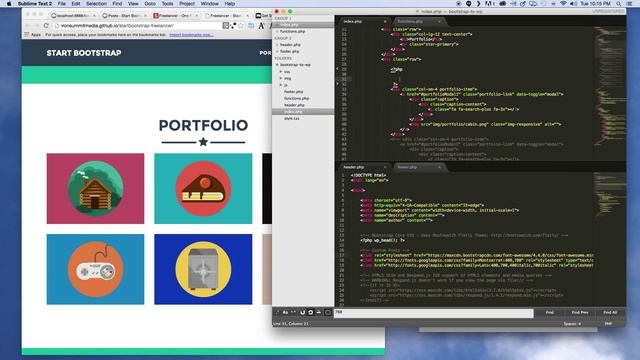The height and width of the screenshot is (360, 640).
Task: Open the File menu
Action: [62, 4]
